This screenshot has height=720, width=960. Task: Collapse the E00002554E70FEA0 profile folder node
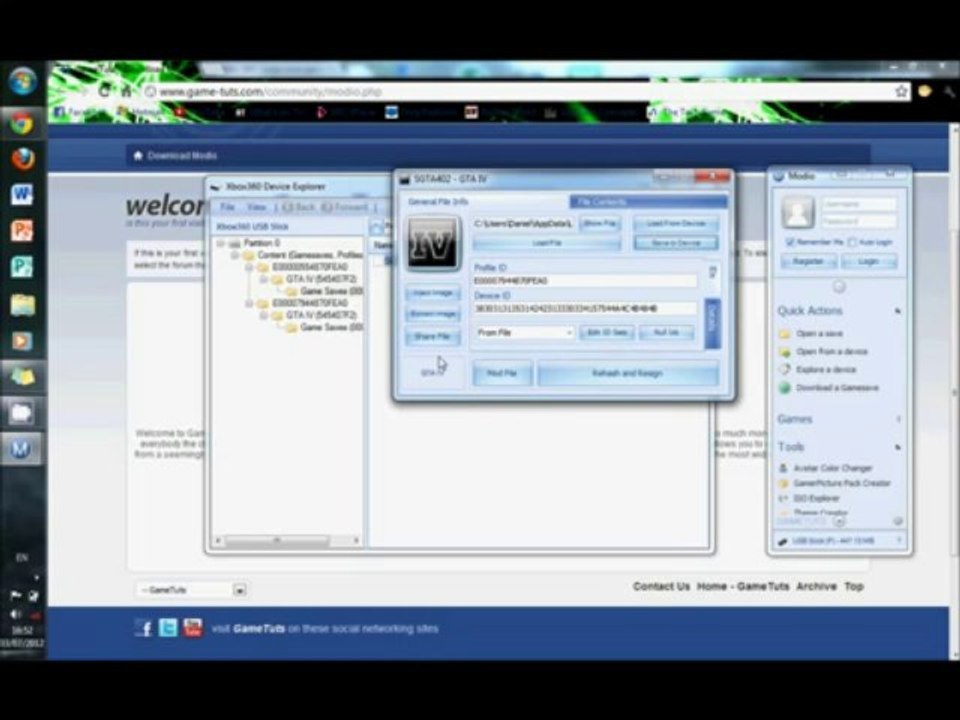pos(249,267)
